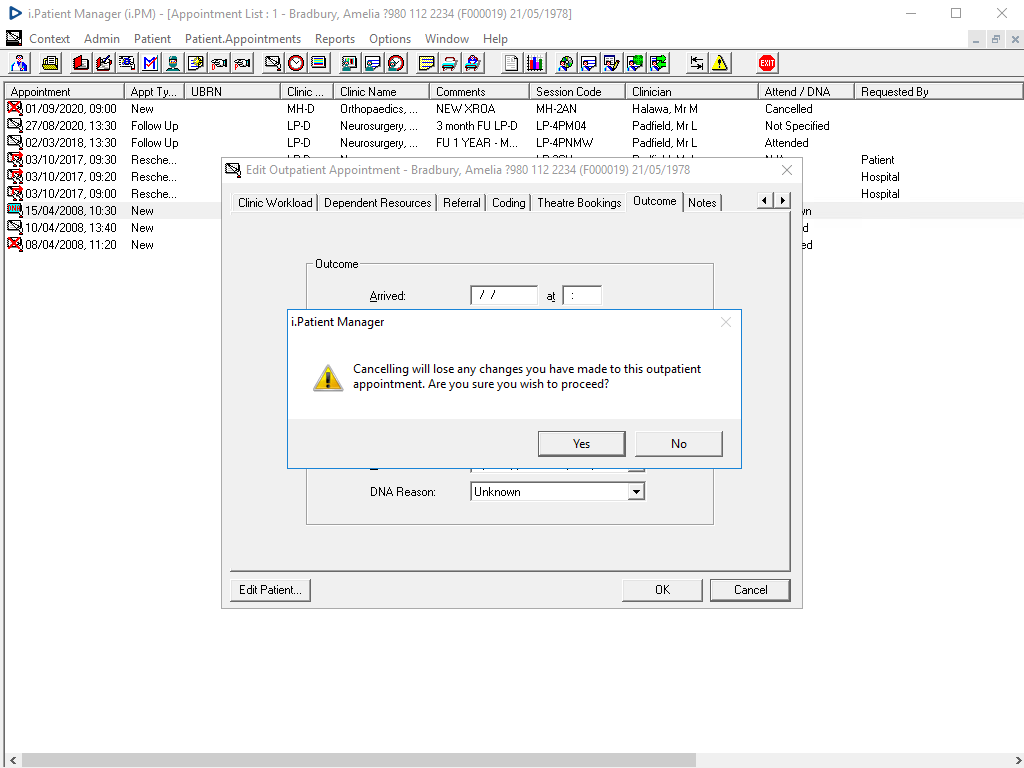Sort by the Appointment column header
This screenshot has width=1024, height=768.
[x=65, y=92]
